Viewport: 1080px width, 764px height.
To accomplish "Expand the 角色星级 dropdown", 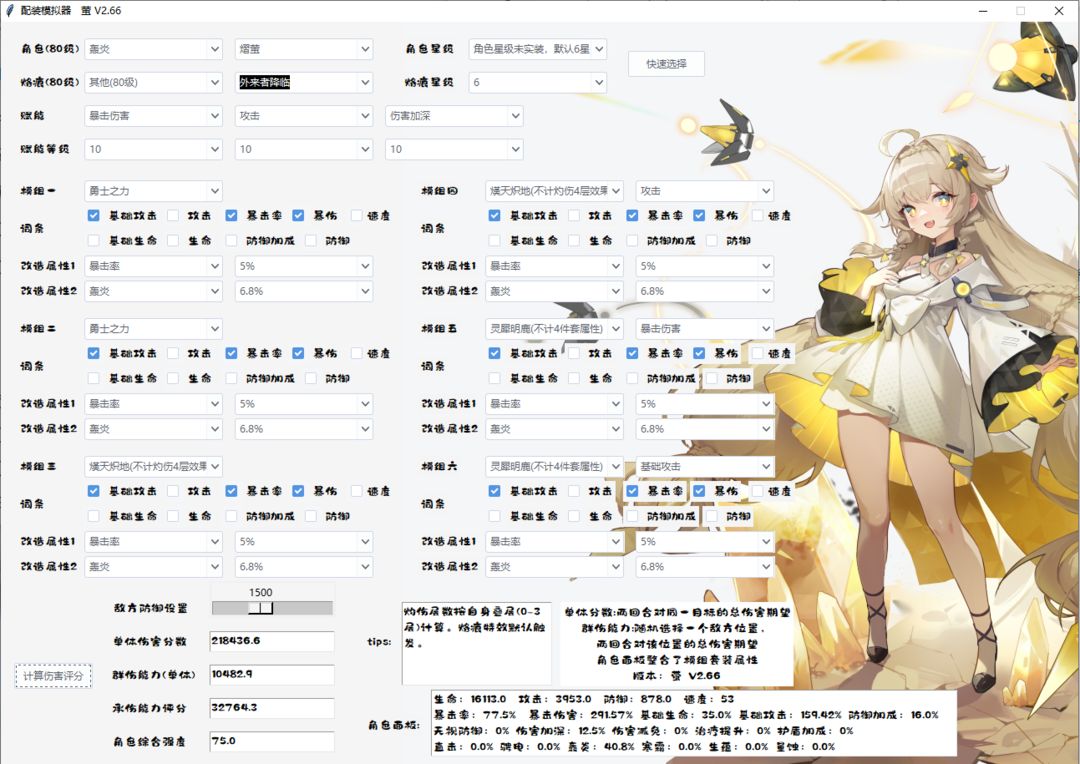I will (537, 49).
